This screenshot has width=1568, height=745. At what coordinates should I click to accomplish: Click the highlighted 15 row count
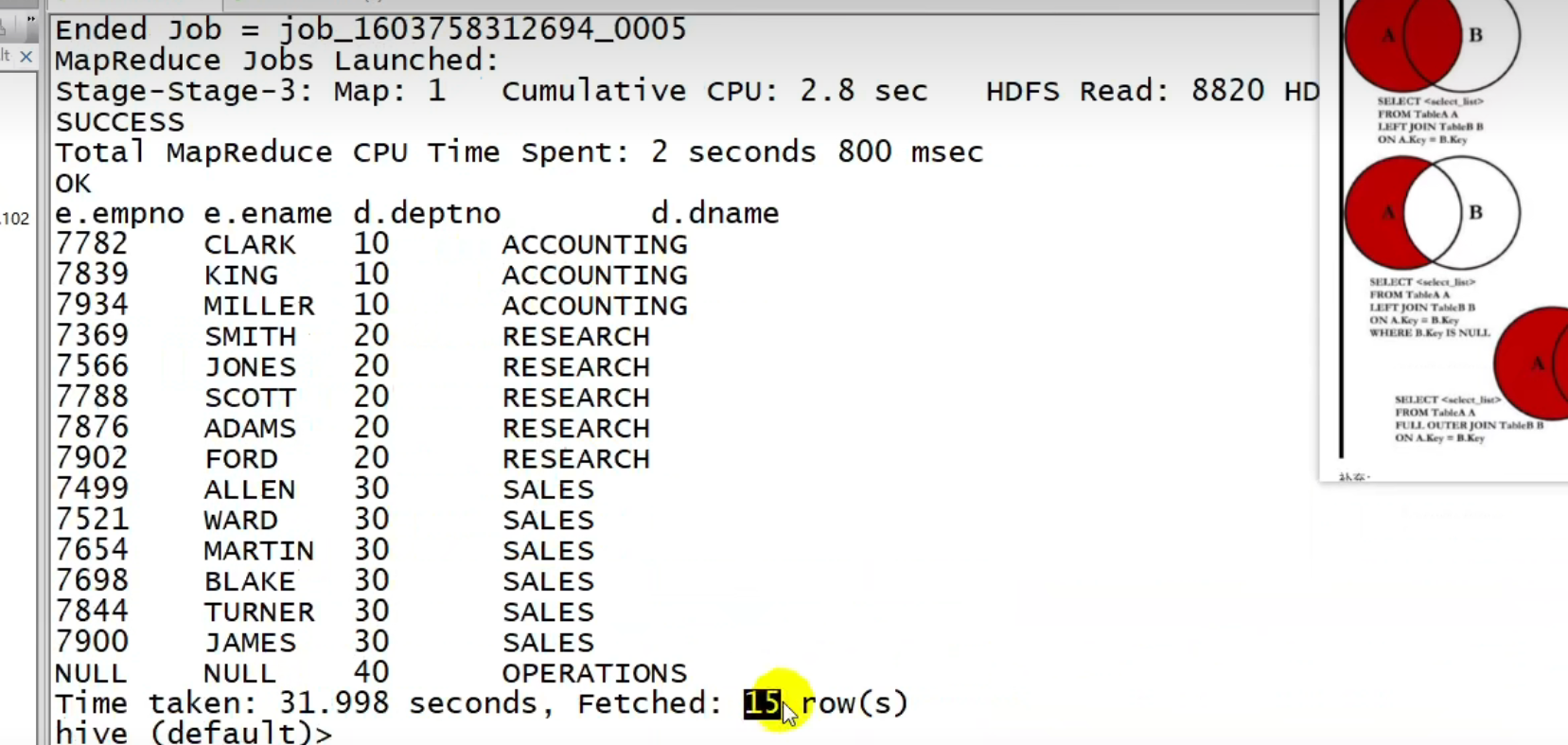click(x=762, y=703)
